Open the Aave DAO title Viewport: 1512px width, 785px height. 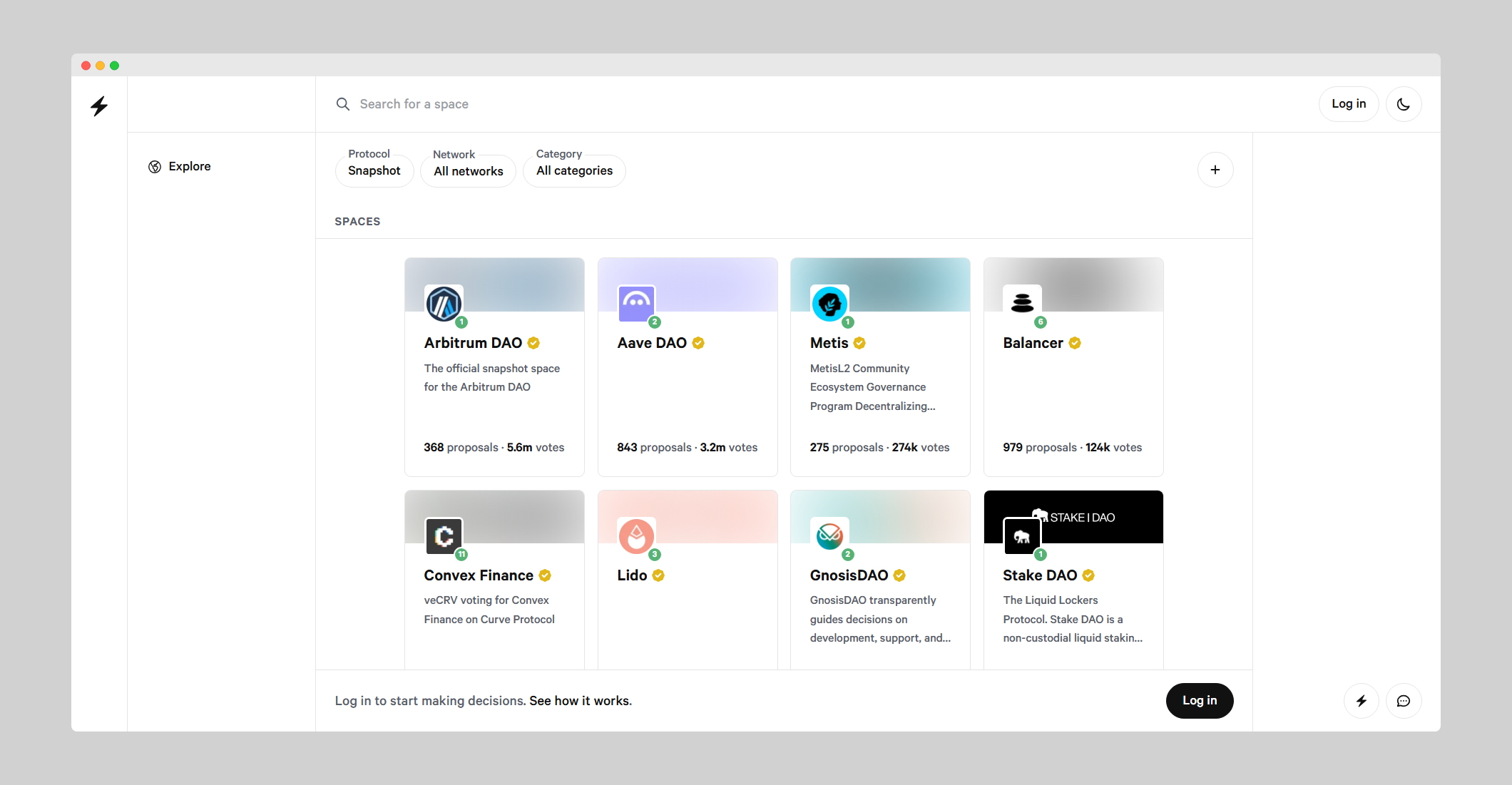[652, 343]
